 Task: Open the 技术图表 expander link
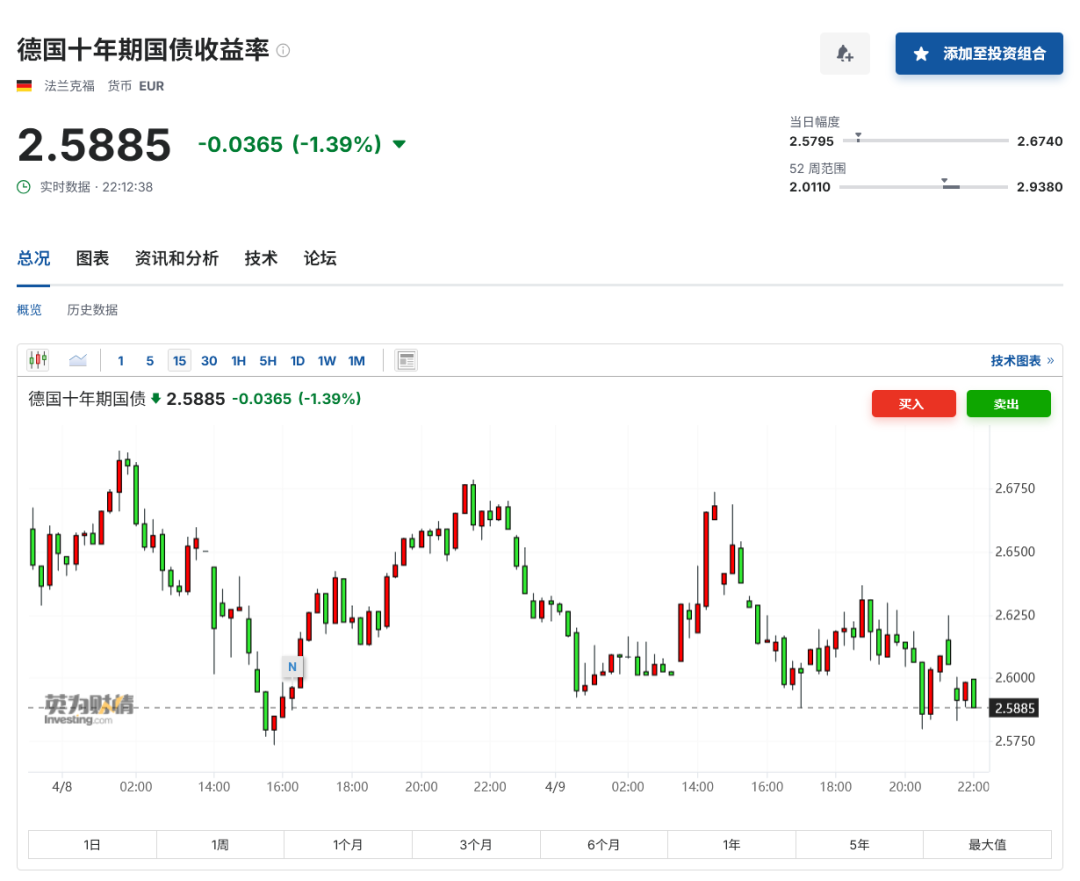[1021, 361]
